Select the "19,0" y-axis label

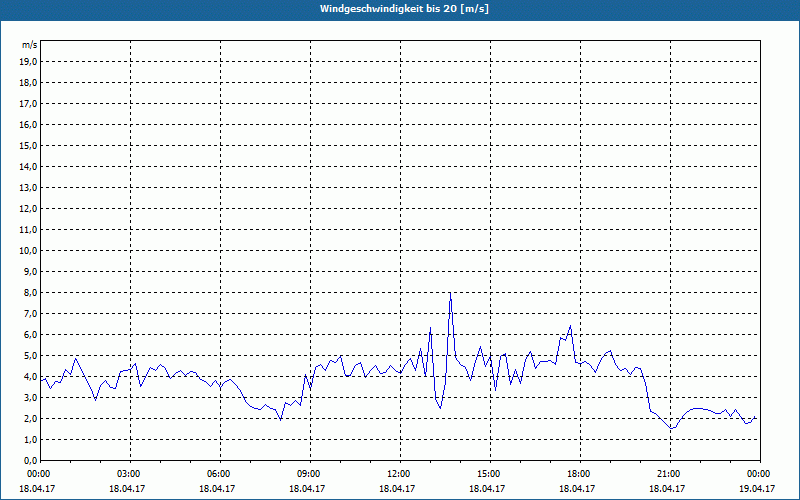(30, 62)
